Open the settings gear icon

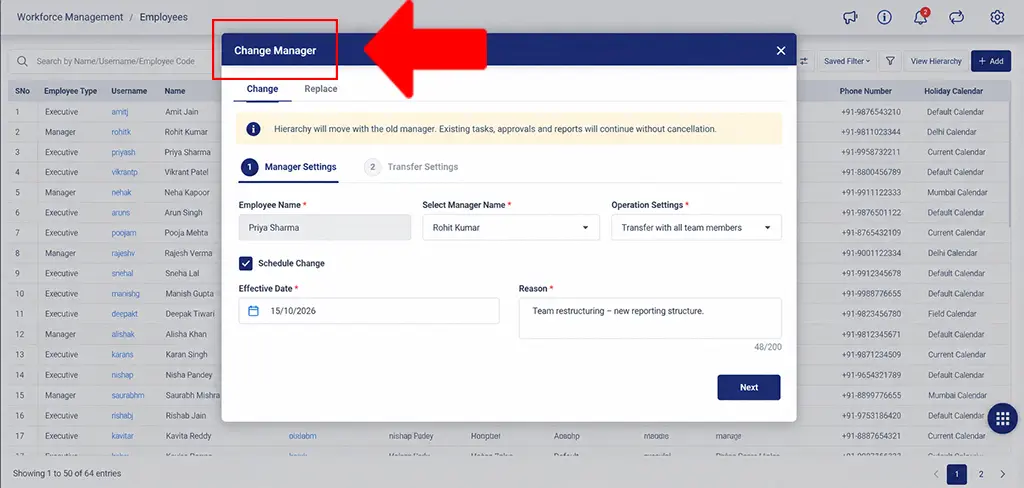coord(997,18)
